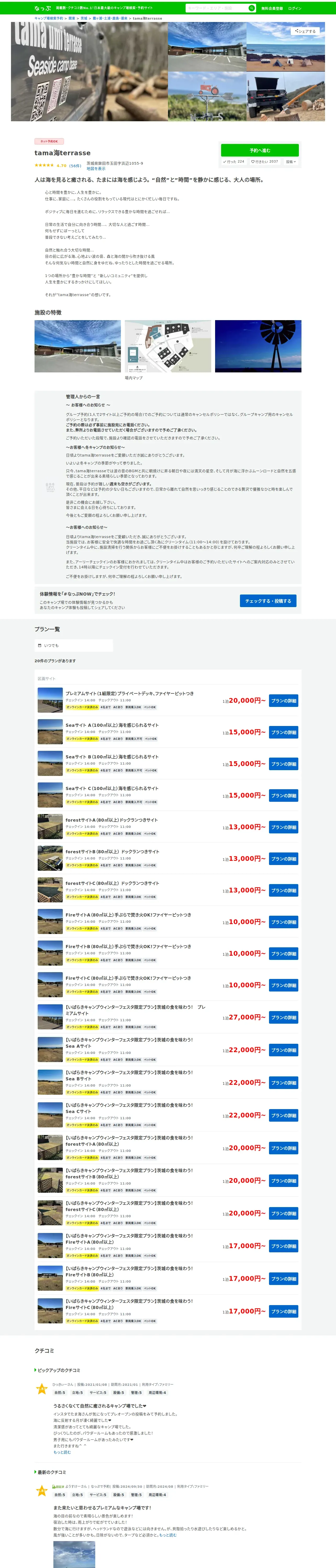Screen dimensions: 336x1568
Task: Click the review title うるさくなくて自然に癒されるキャンプ場でした
Action: click(99, 1406)
